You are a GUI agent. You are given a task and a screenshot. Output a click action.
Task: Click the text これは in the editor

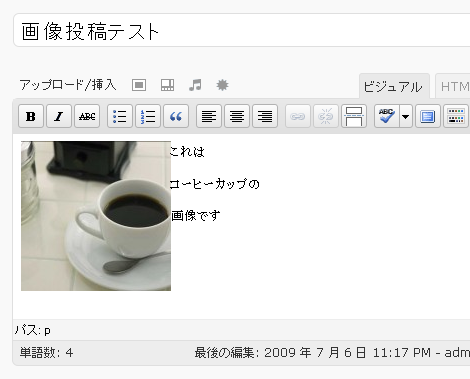coord(187,152)
